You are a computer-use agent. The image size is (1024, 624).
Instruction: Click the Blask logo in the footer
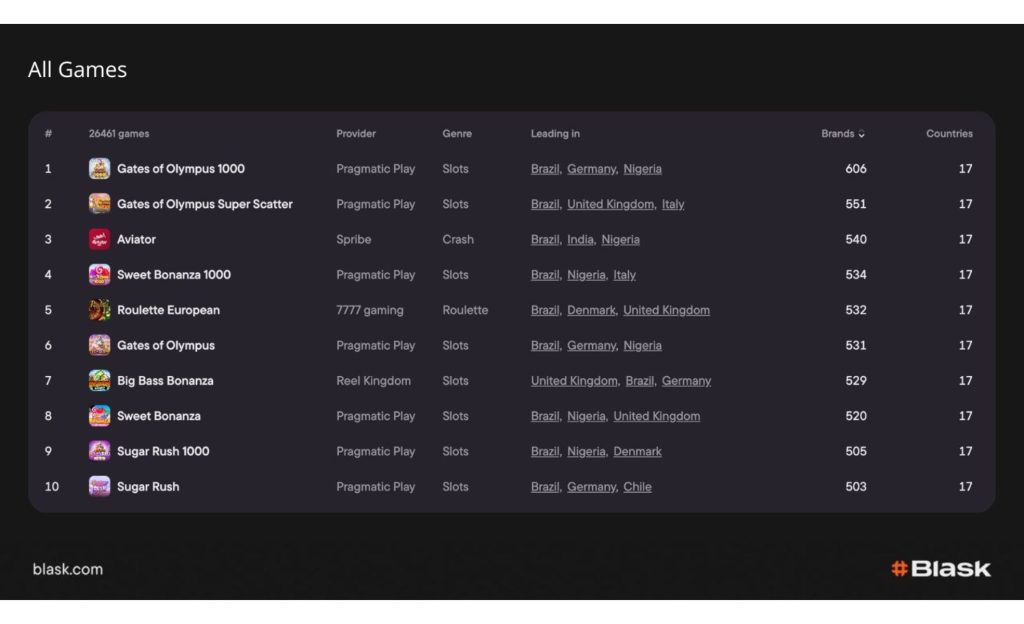tap(941, 569)
